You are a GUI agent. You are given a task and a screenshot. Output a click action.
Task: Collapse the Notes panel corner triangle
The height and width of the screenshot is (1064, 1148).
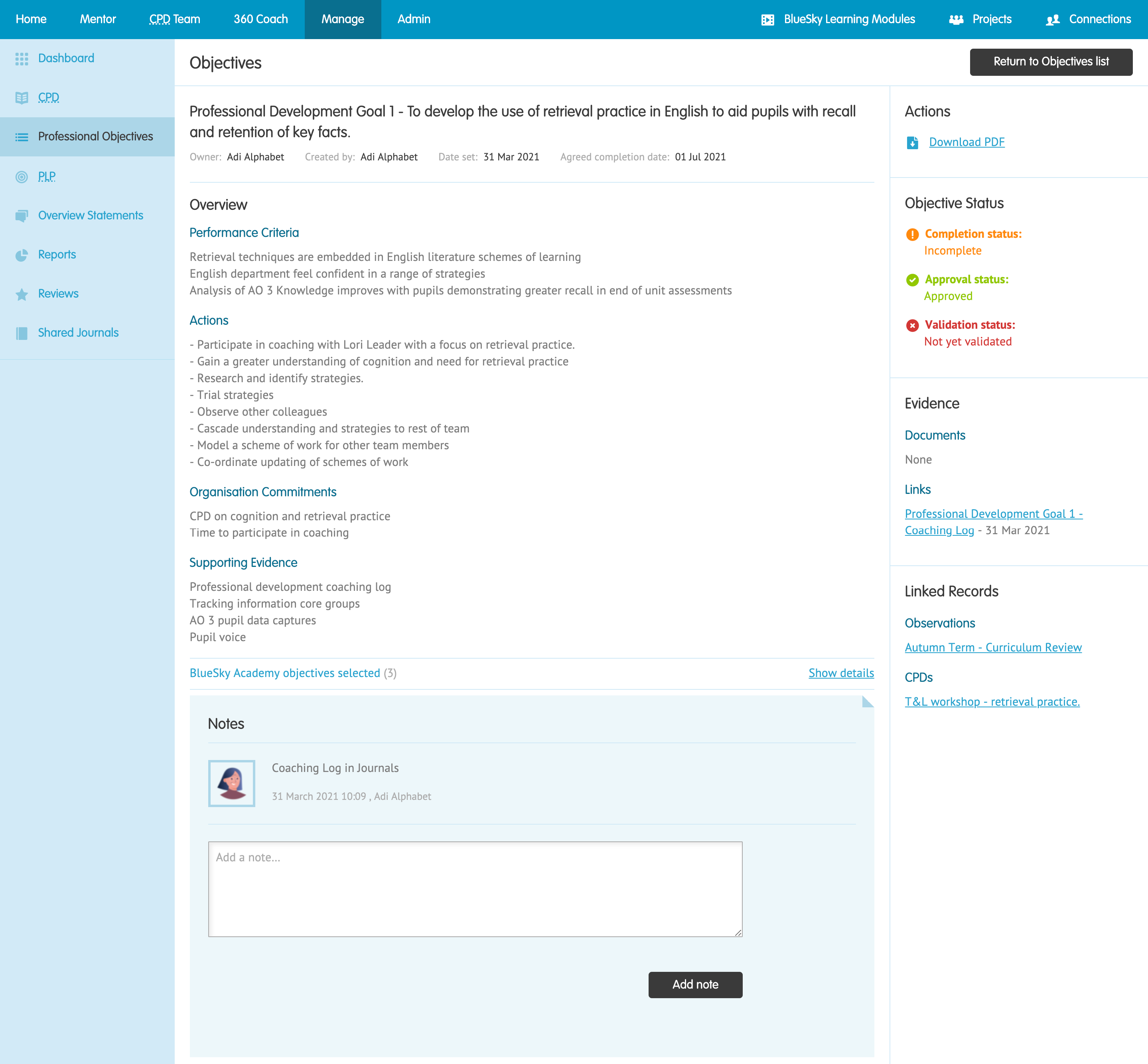[869, 701]
